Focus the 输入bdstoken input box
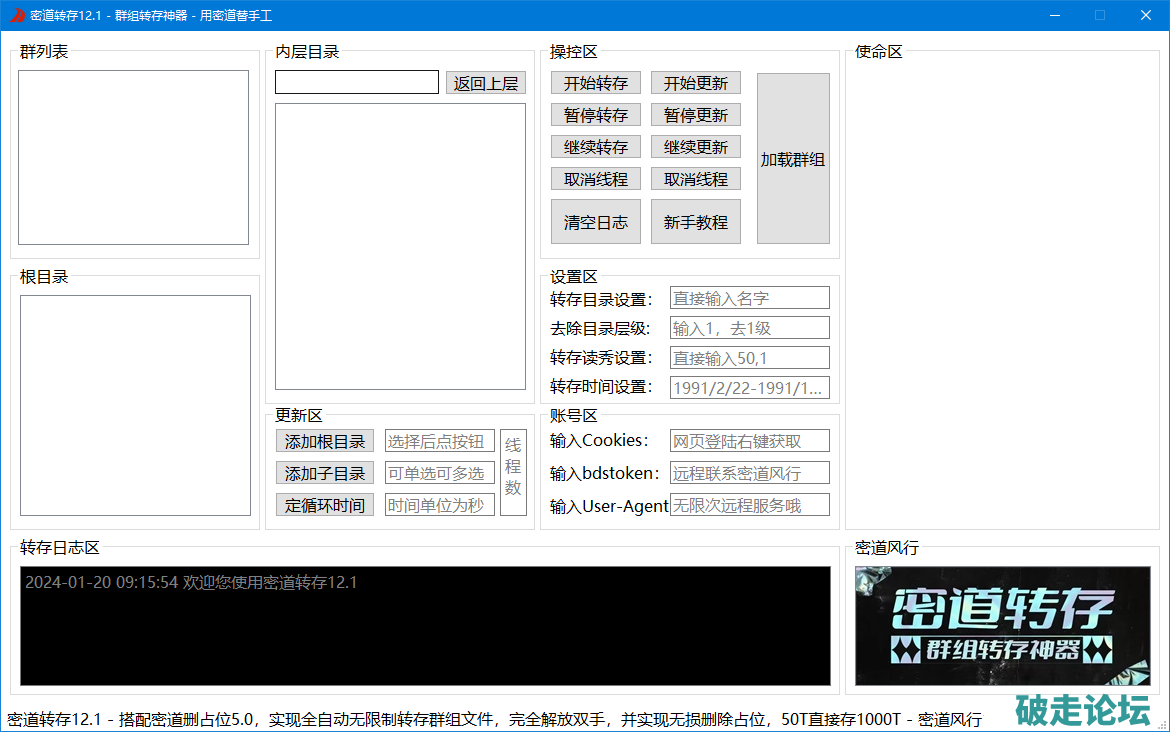1170x732 pixels. [749, 473]
